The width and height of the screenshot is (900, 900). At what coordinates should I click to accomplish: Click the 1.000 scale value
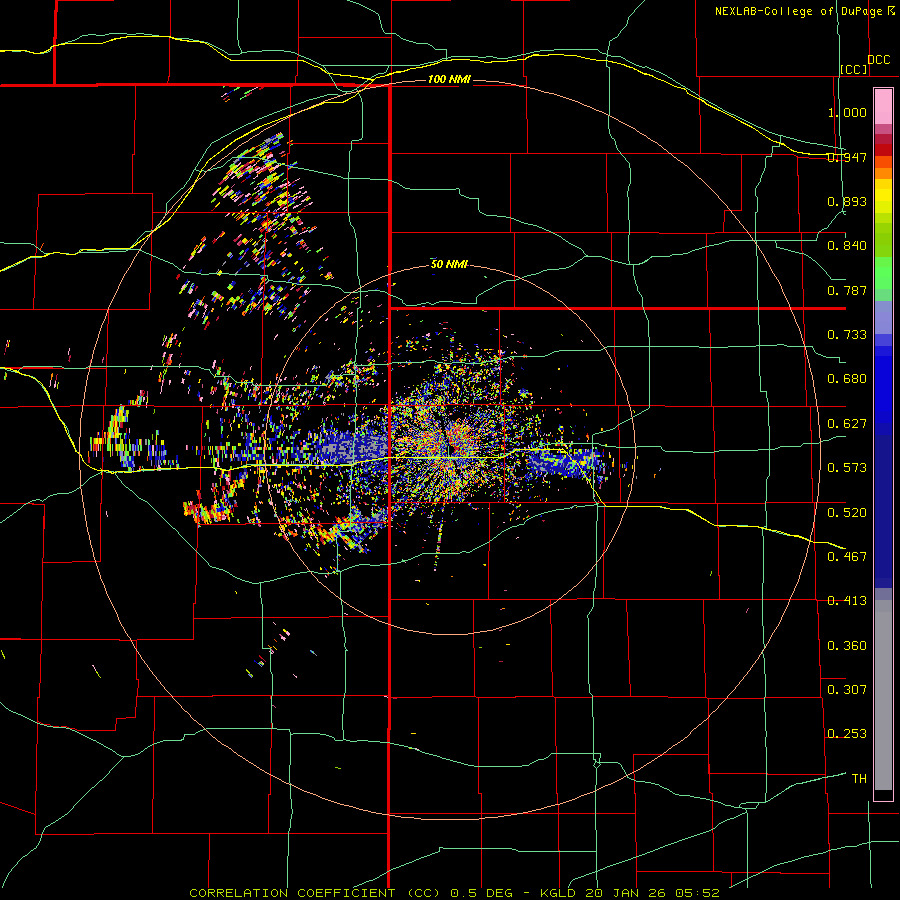tap(847, 112)
